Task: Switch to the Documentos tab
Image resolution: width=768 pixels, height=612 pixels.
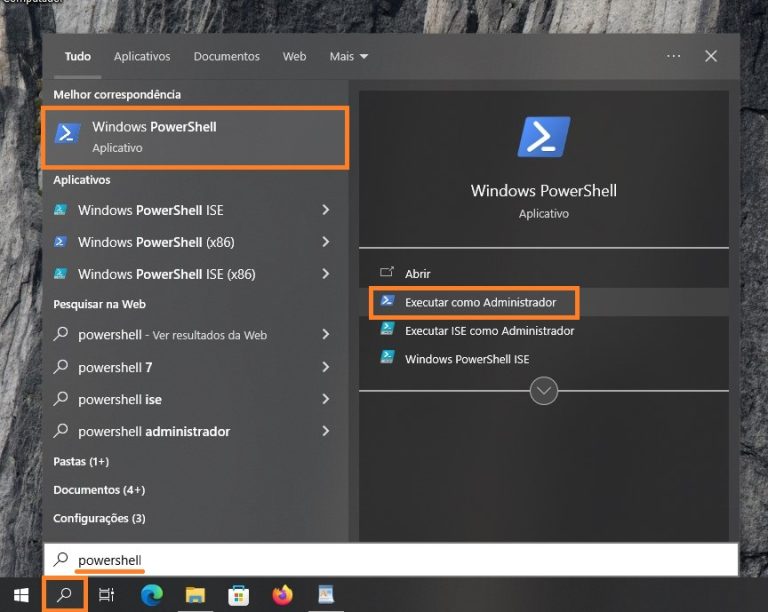Action: coord(226,56)
